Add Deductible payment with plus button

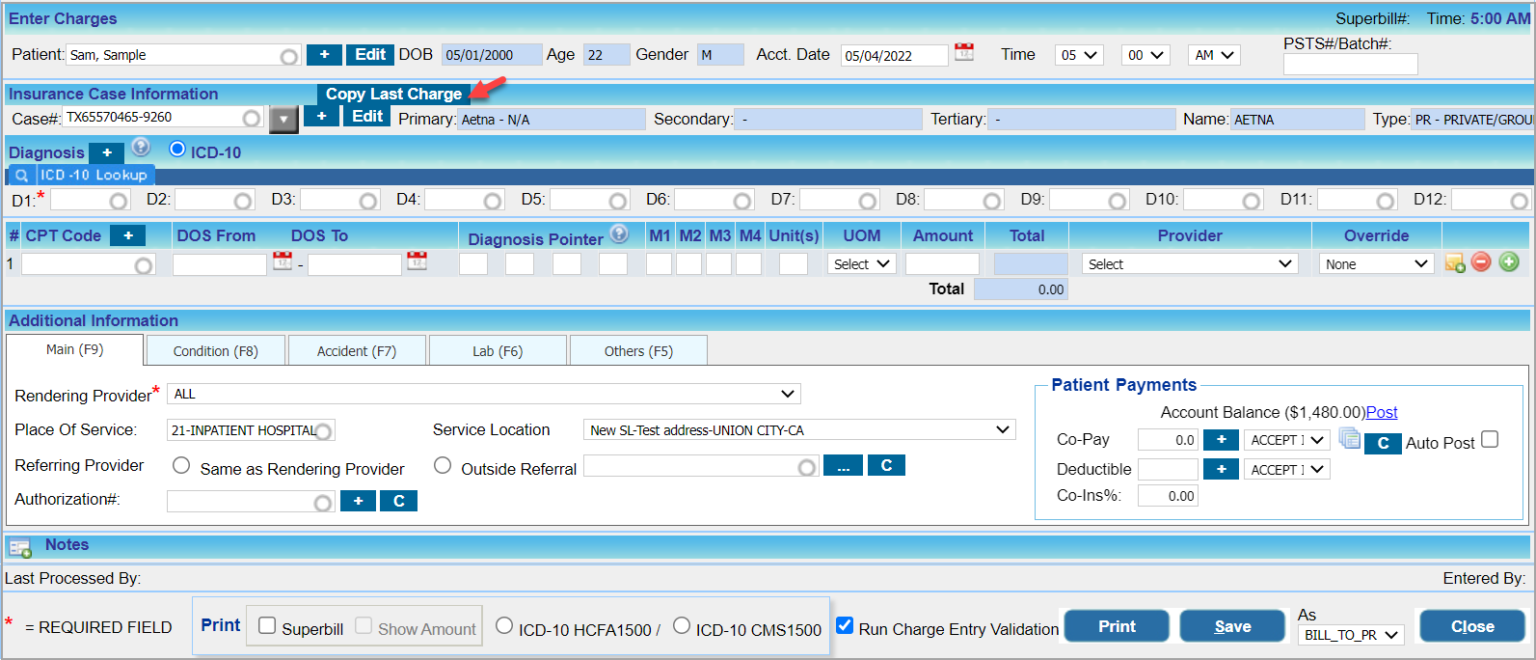click(x=1220, y=470)
